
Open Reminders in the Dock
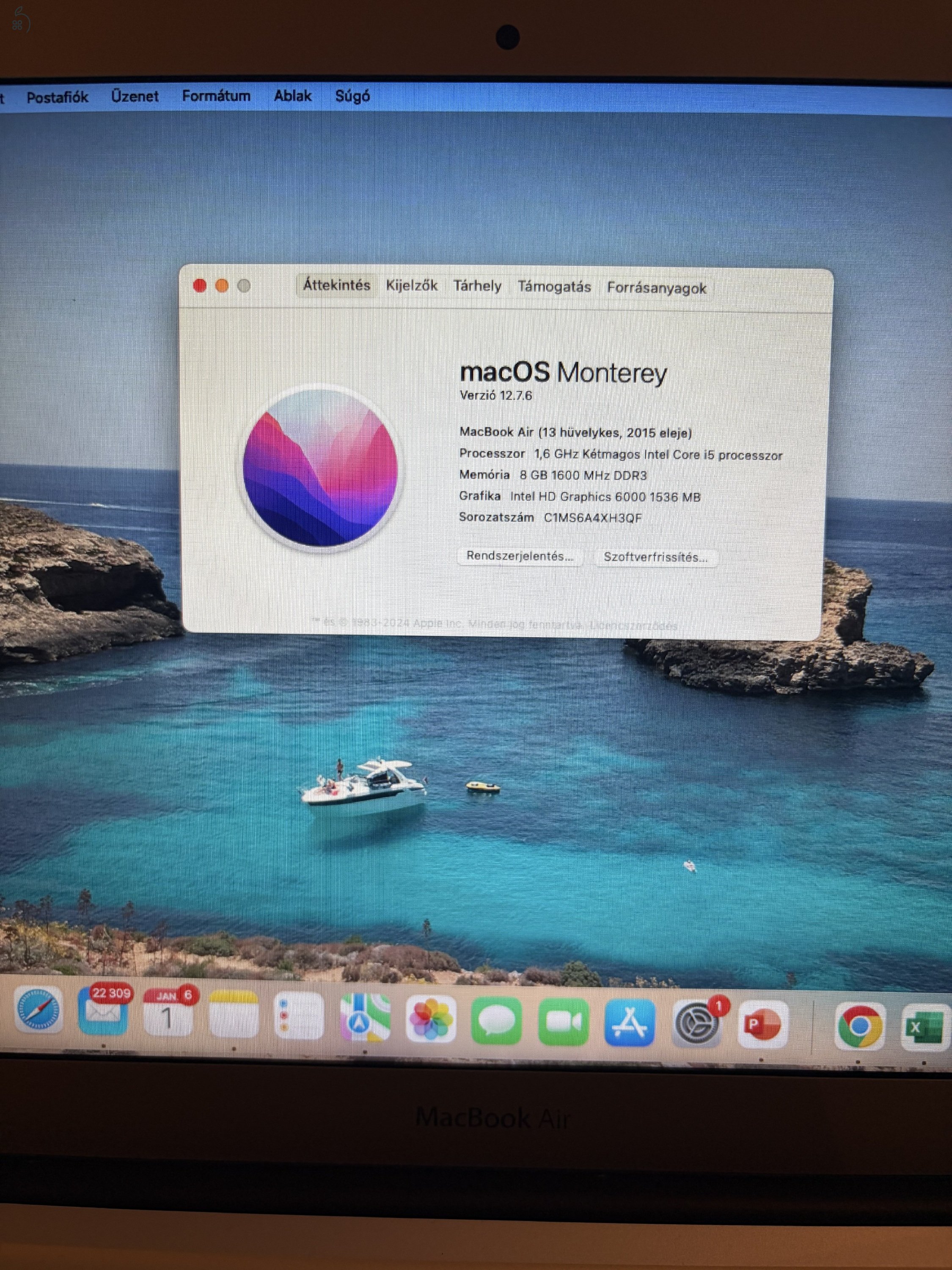tap(299, 1016)
